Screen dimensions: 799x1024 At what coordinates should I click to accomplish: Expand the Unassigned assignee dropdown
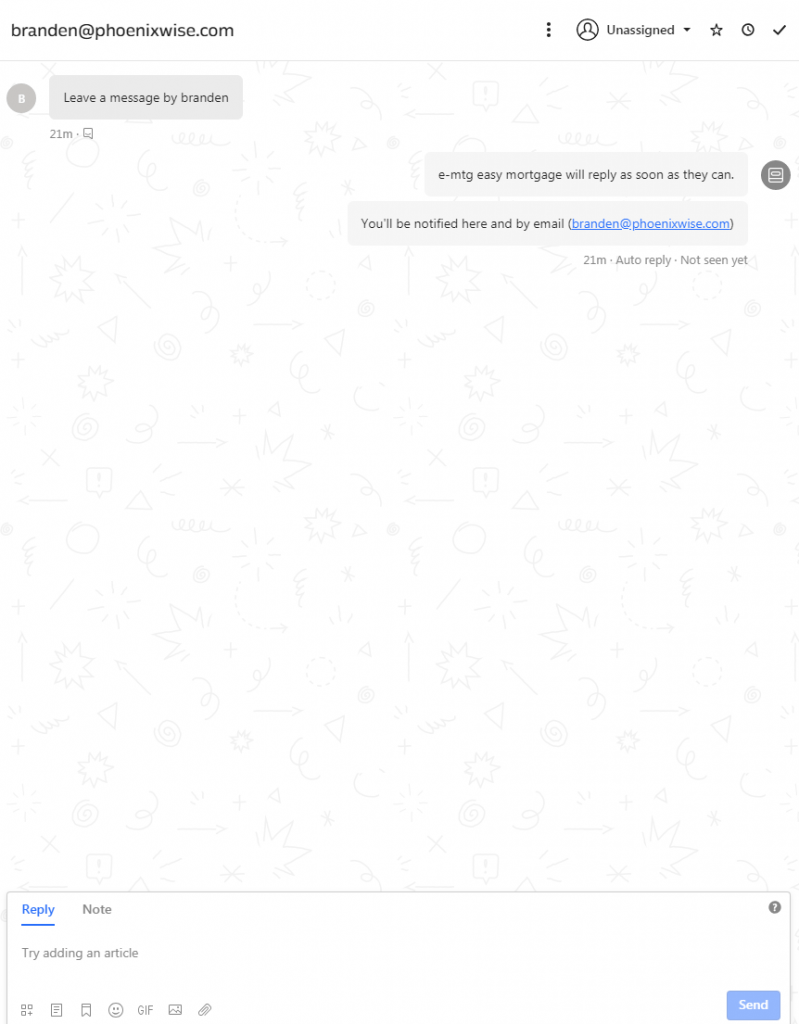(648, 30)
